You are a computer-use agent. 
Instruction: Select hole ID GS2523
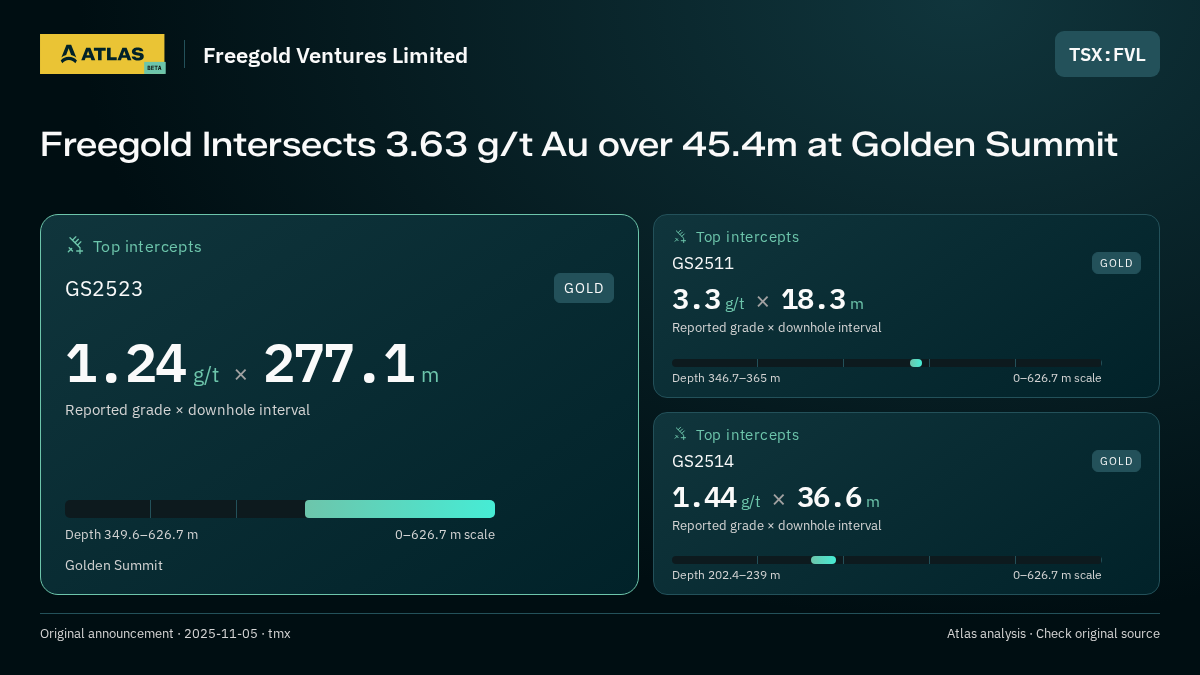[104, 289]
